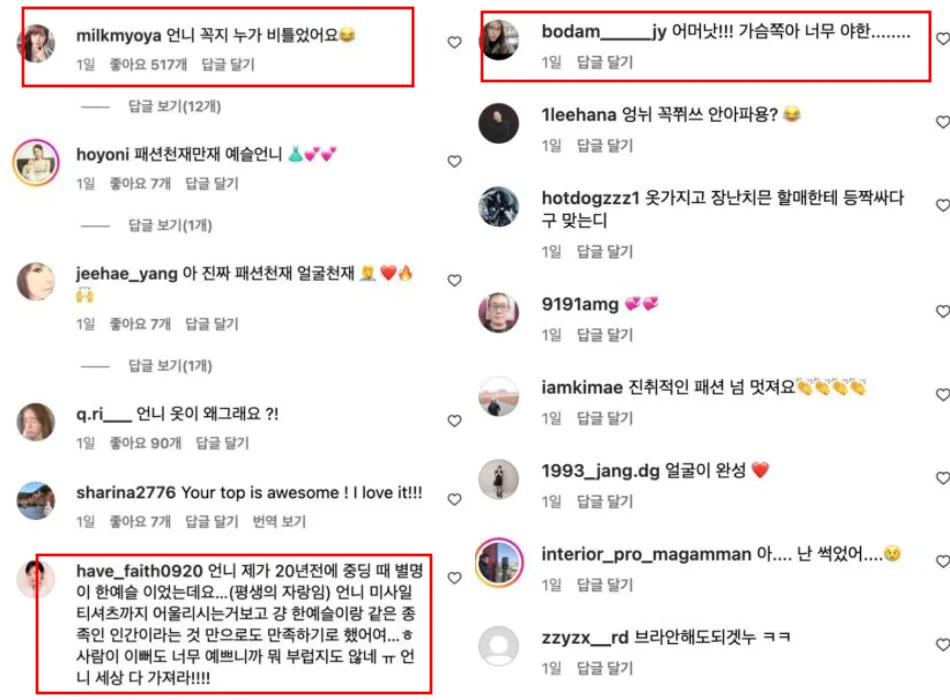The image size is (950, 700).
Task: View 좋아요 90개 on q.ri___ comment
Action: click(145, 443)
